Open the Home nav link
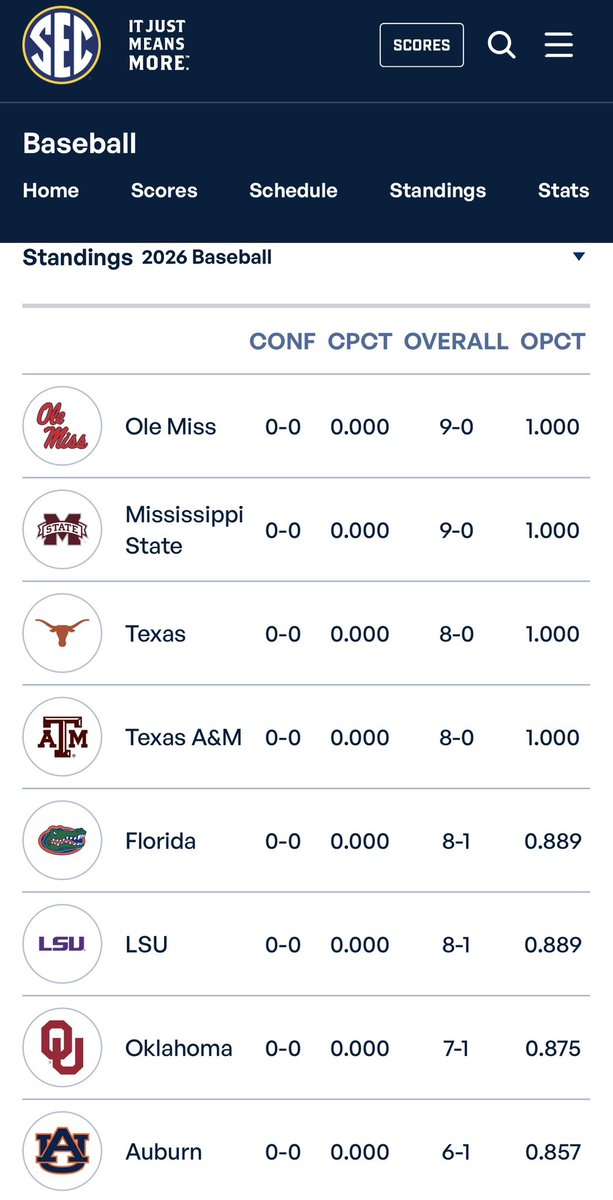This screenshot has width=613, height=1200. (51, 190)
